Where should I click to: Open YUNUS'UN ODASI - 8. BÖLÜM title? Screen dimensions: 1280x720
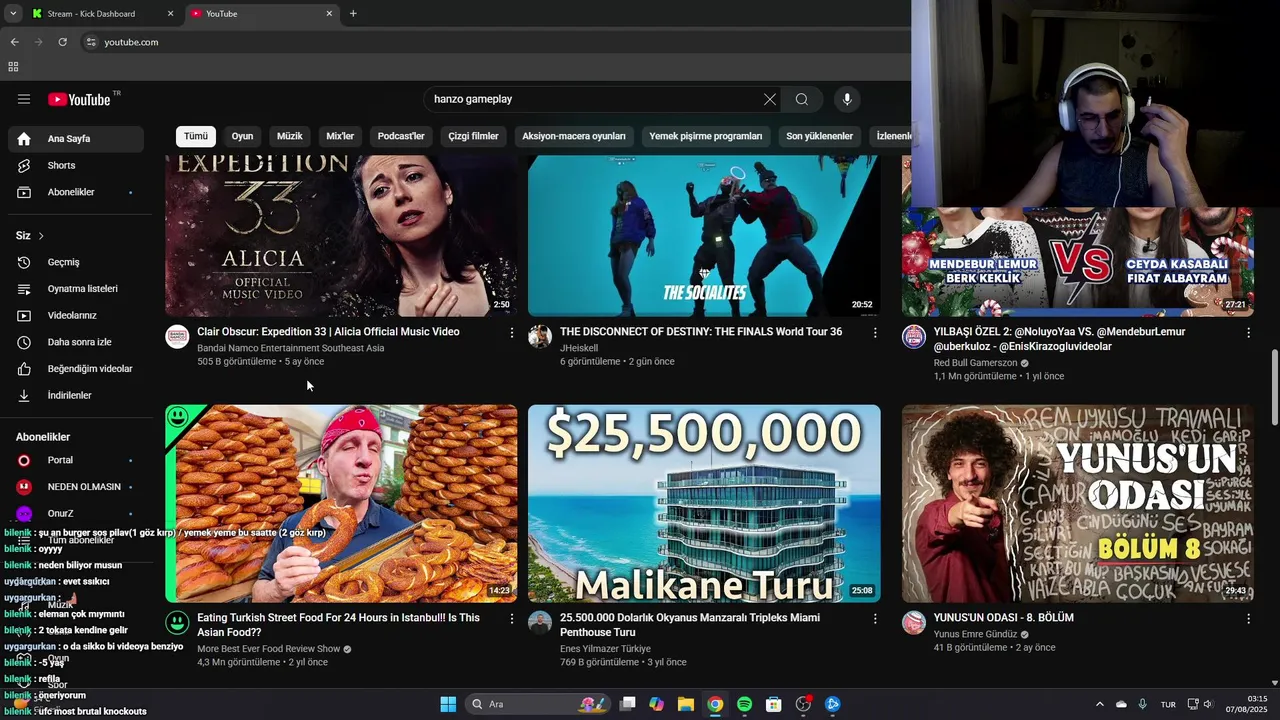(x=1004, y=618)
